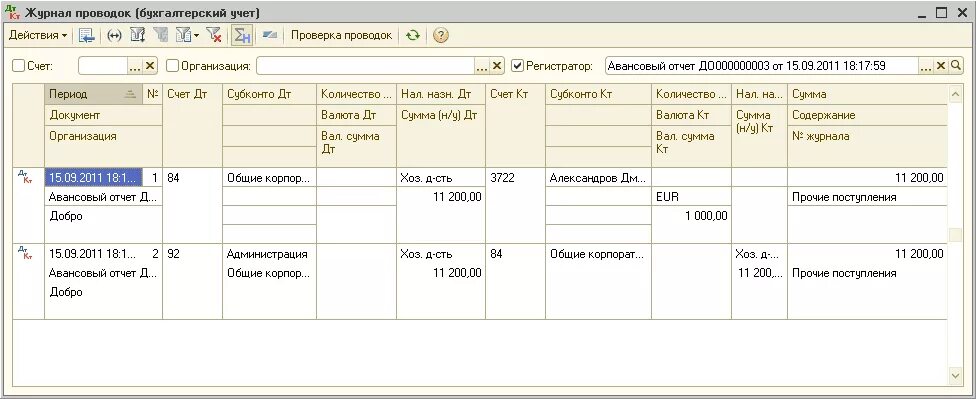Image resolution: width=976 pixels, height=399 pixels.
Task: Click the date interval (↔) icon
Action: 114,35
